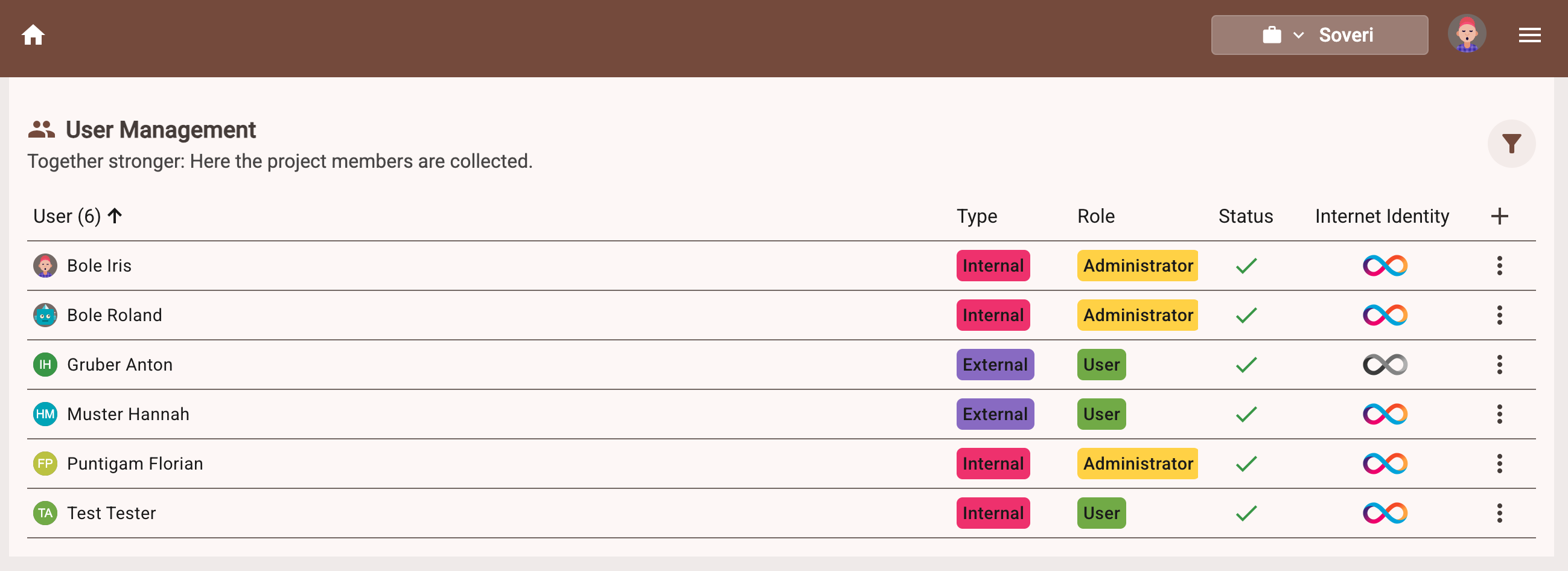The image size is (1568, 571).
Task: Click Bole Roland's avatar icon
Action: click(x=45, y=315)
